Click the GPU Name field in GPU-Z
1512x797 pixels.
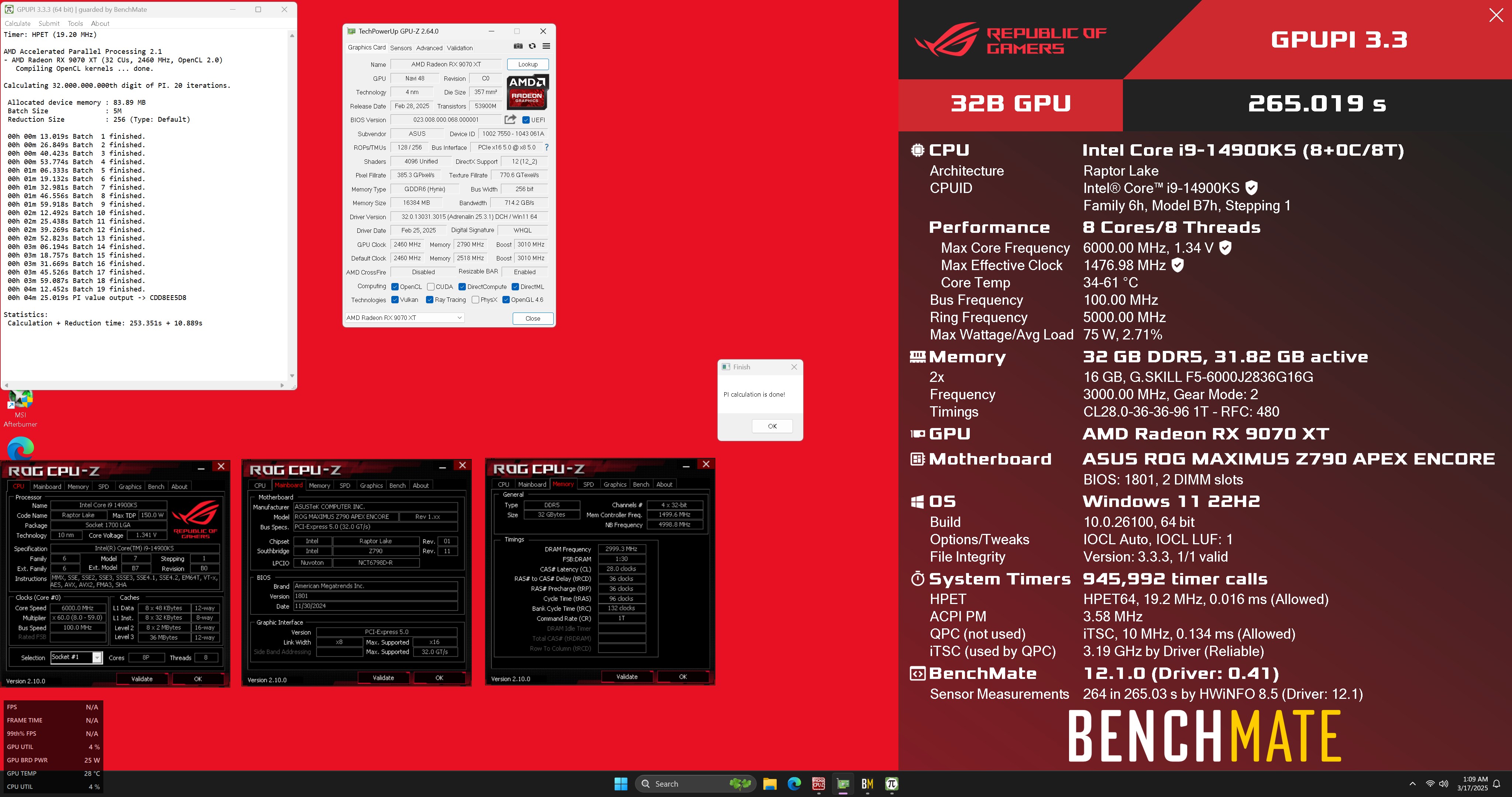446,65
